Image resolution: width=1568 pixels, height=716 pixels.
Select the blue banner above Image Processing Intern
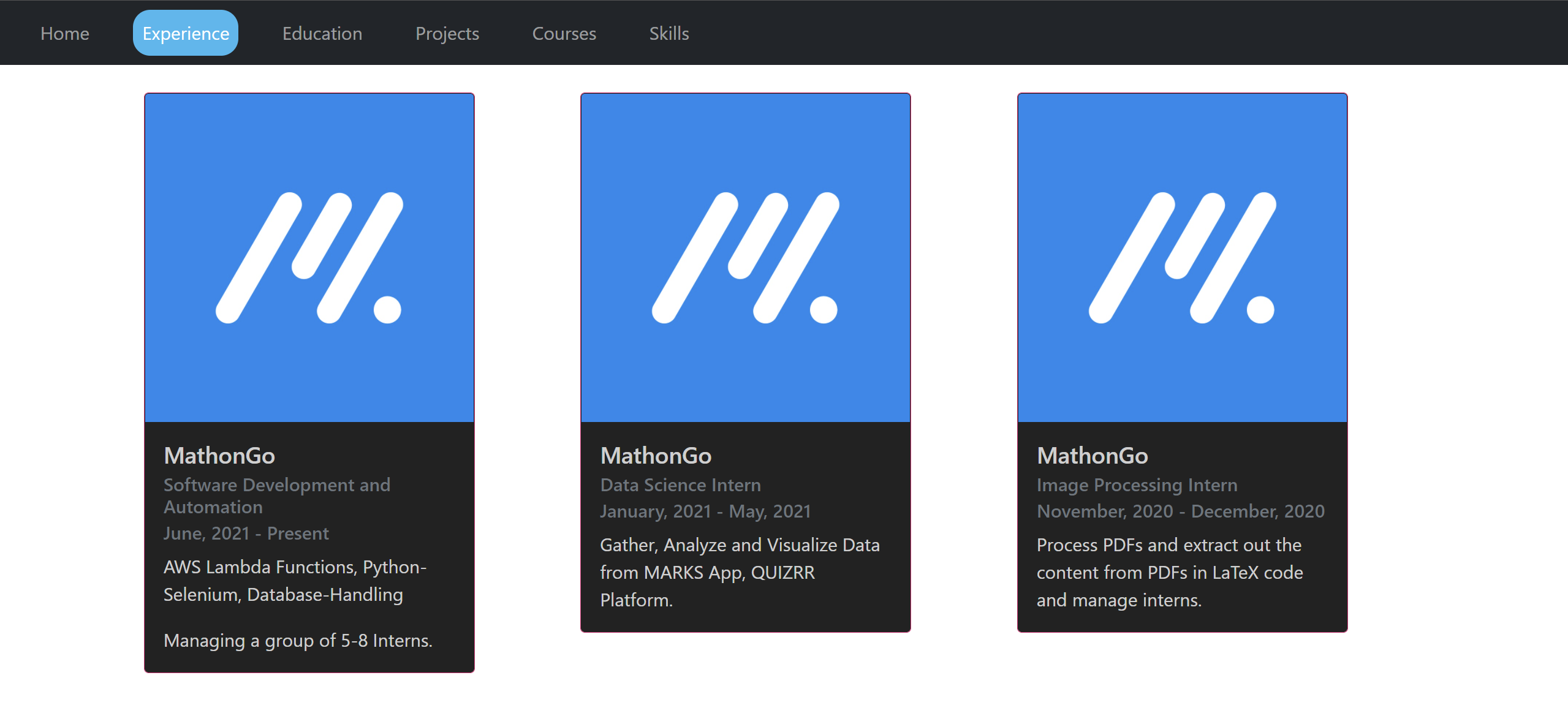pos(1182,257)
